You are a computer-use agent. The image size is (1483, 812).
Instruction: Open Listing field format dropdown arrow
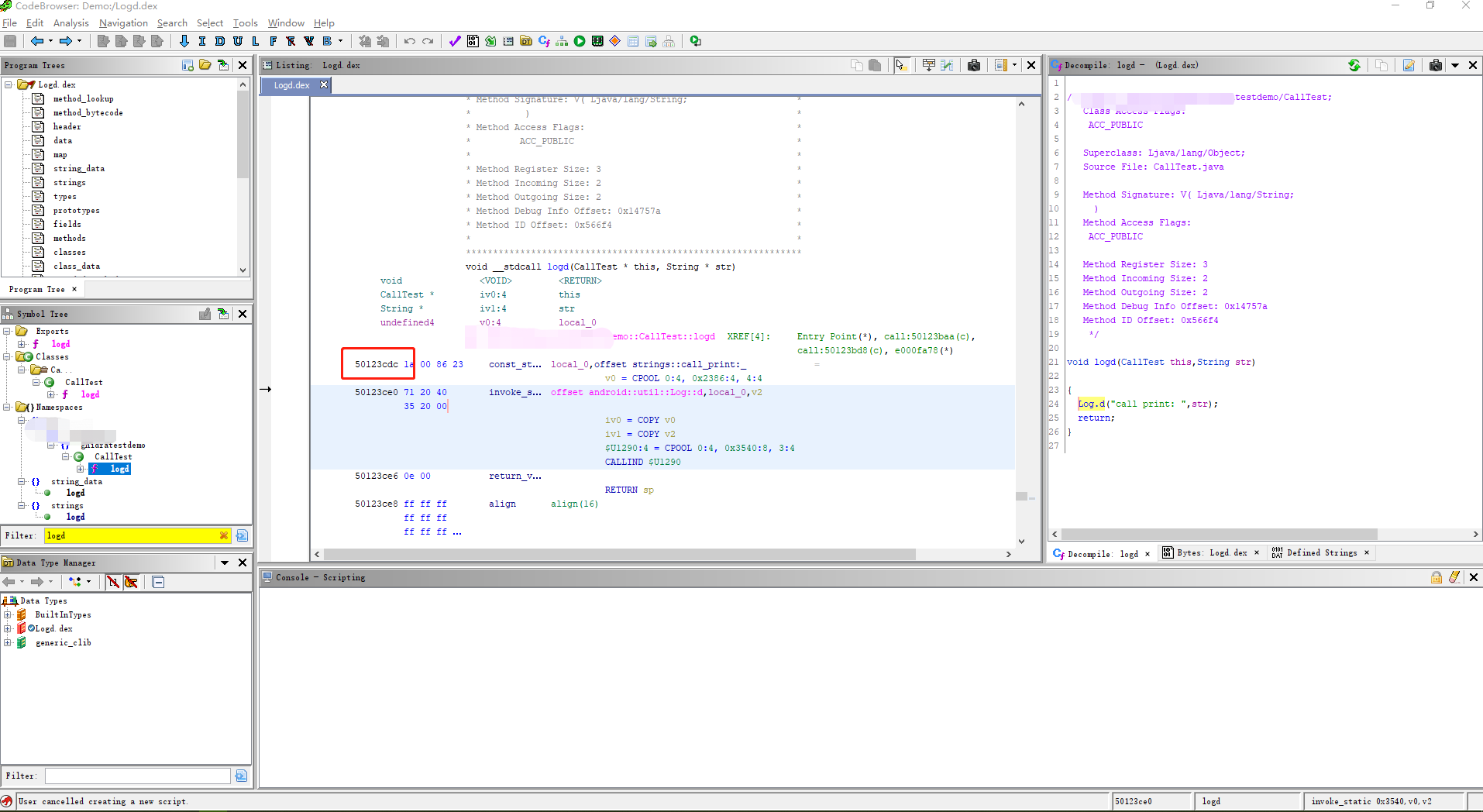point(1015,65)
